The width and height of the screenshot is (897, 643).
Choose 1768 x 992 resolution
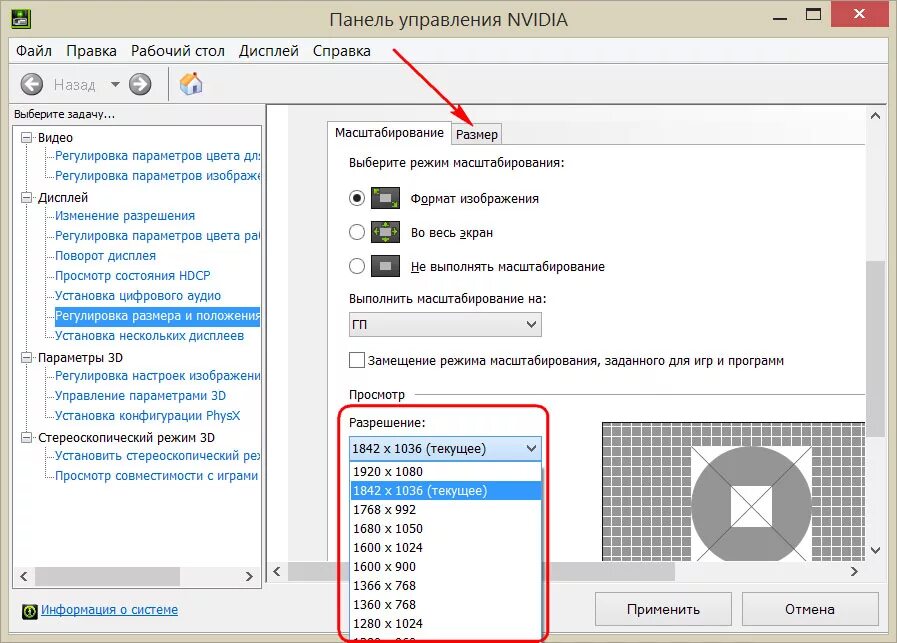click(446, 509)
